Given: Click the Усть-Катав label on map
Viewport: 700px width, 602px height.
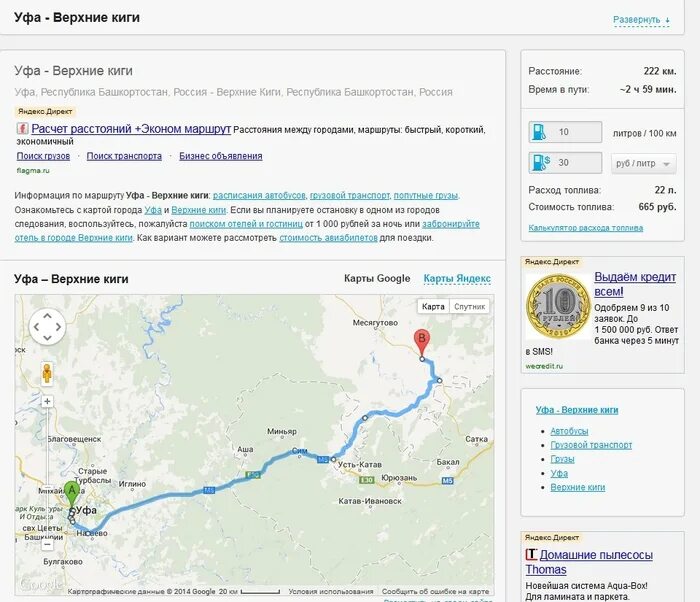Looking at the screenshot, I should [x=360, y=464].
